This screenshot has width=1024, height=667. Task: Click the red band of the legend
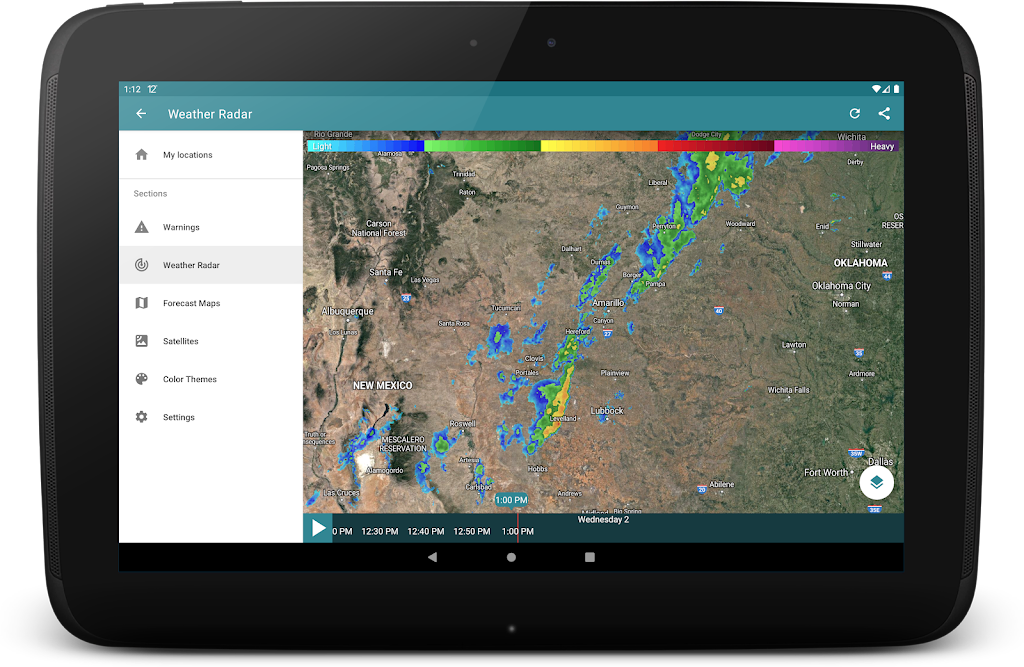pos(716,146)
